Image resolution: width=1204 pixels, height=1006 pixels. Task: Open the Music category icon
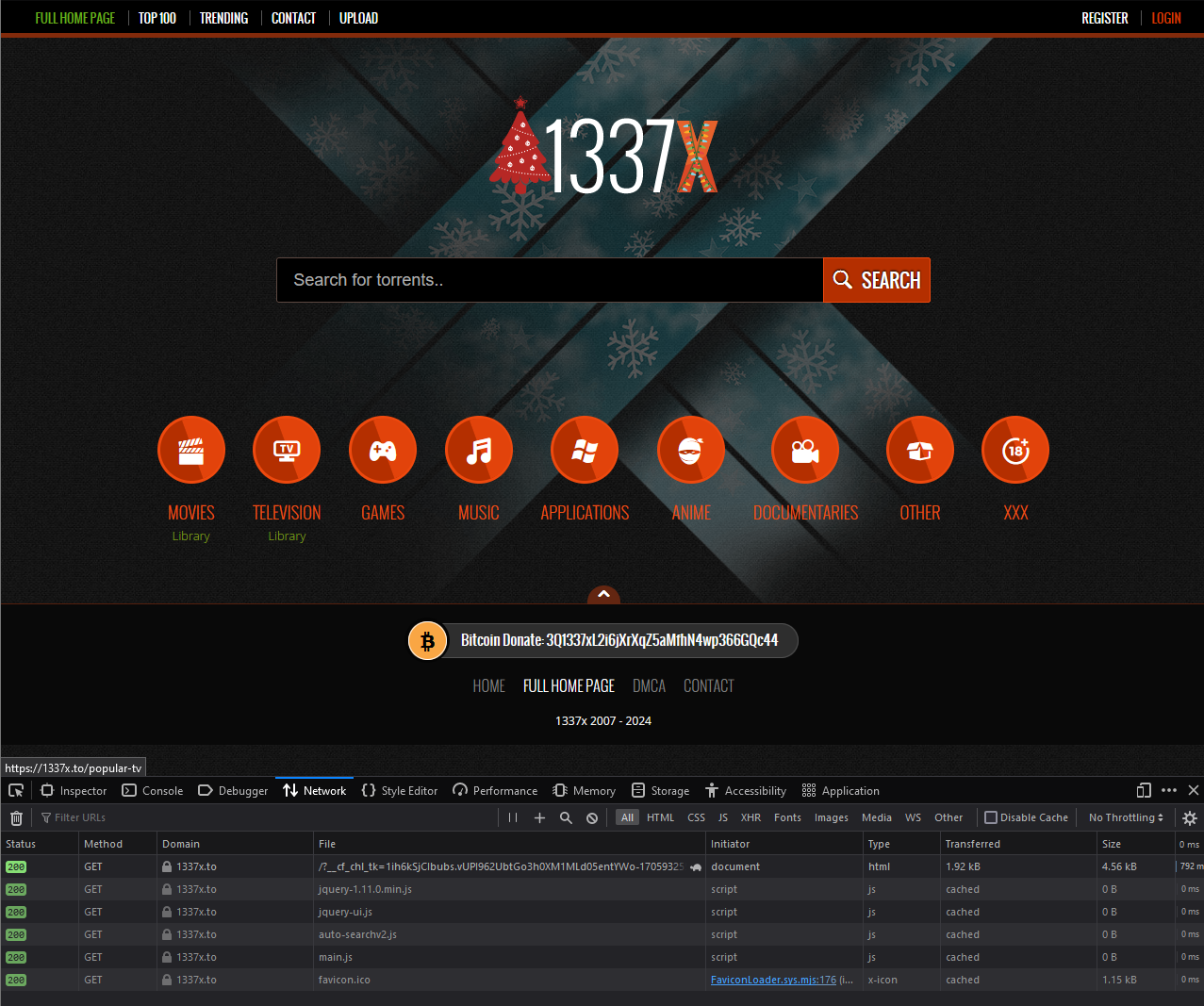click(x=478, y=450)
